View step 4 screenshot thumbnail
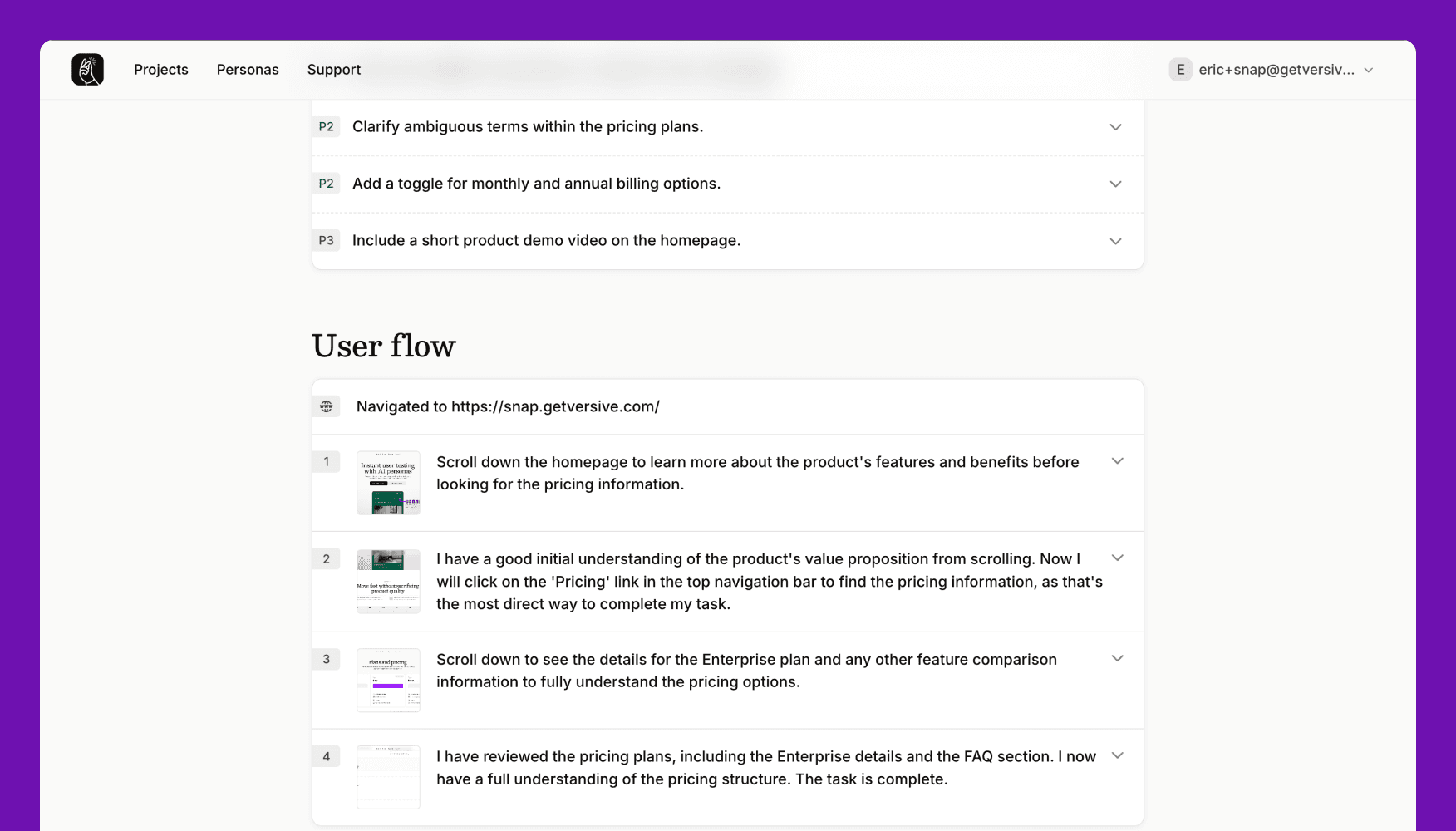The height and width of the screenshot is (831, 1456). [388, 777]
